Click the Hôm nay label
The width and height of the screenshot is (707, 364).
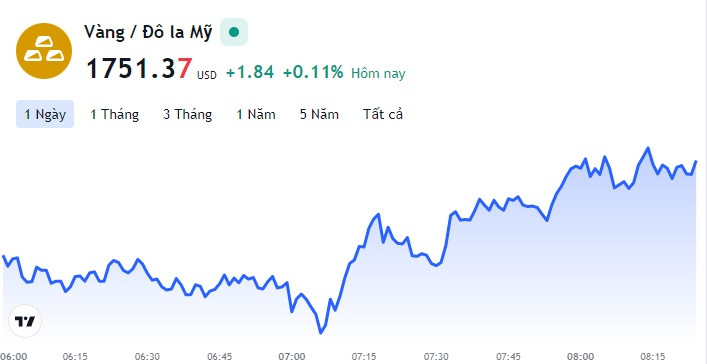tap(378, 73)
